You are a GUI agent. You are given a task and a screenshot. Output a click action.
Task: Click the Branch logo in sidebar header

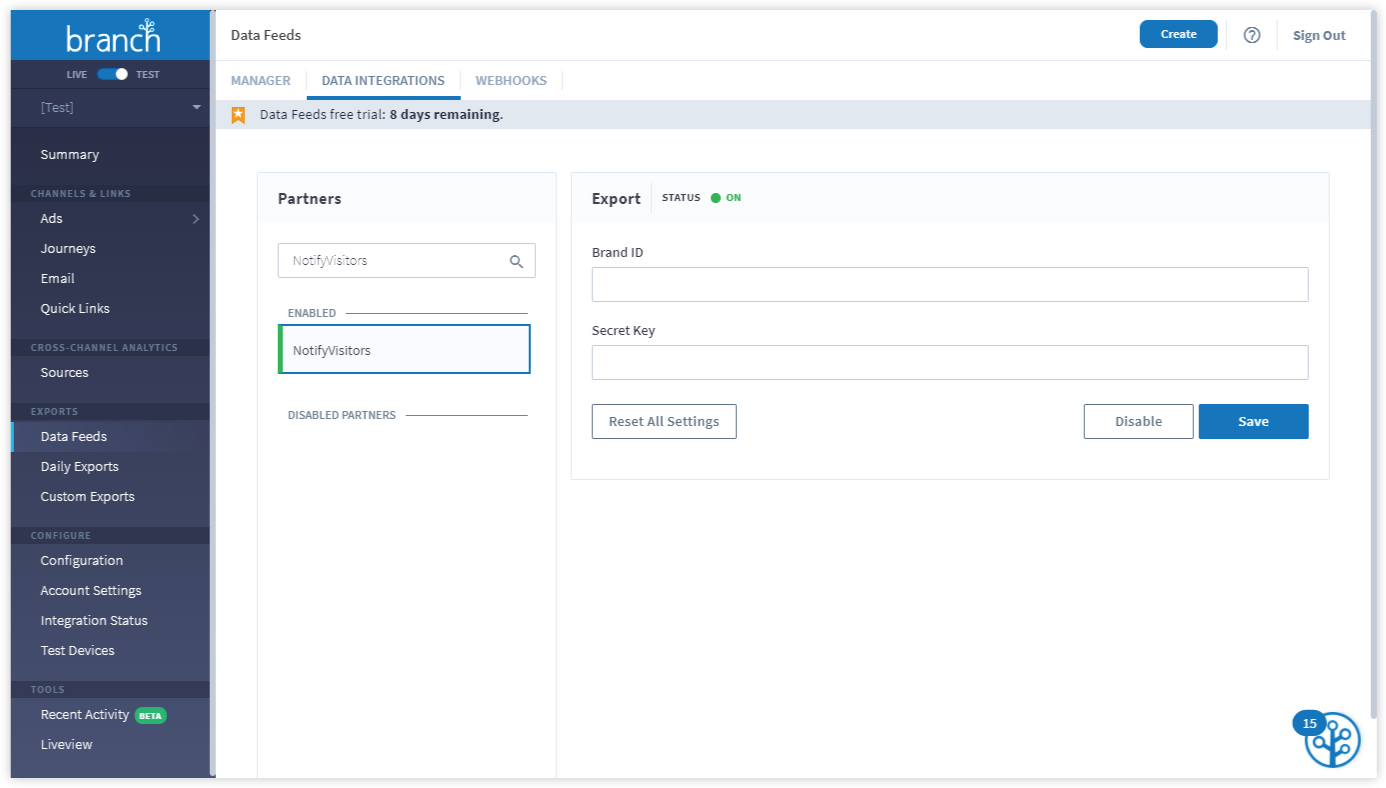pyautogui.click(x=112, y=36)
